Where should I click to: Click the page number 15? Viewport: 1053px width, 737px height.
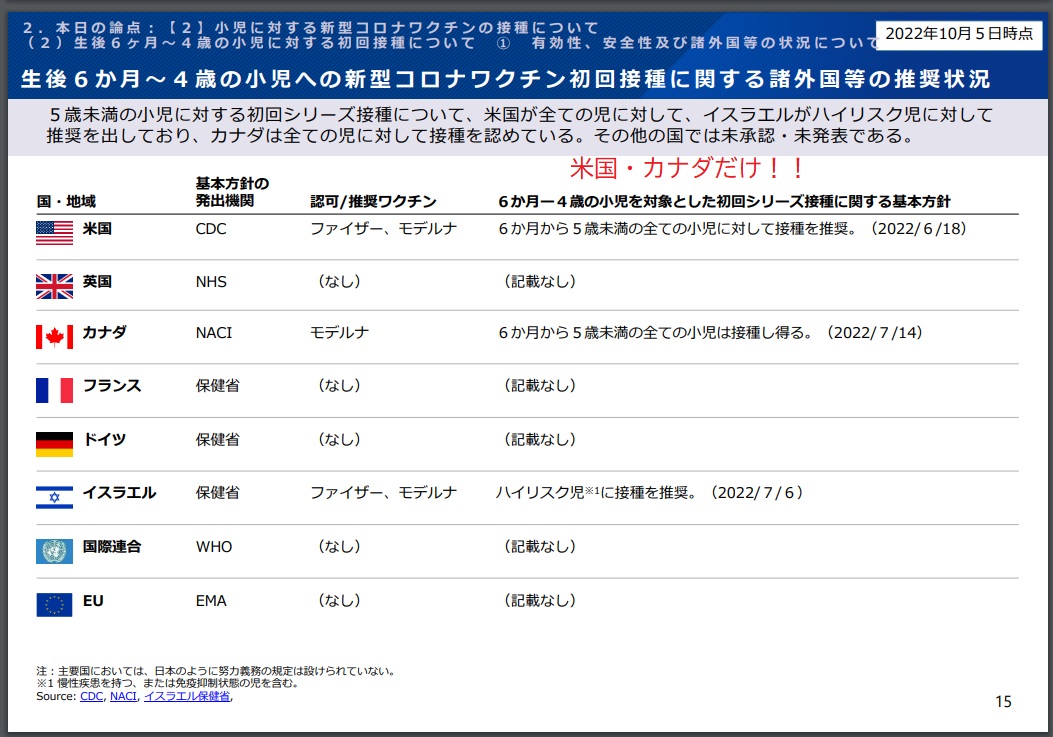(x=1003, y=702)
